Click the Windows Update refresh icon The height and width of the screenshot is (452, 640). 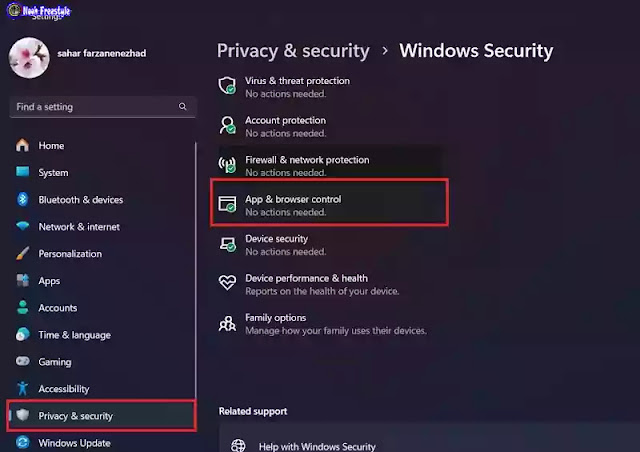point(22,443)
